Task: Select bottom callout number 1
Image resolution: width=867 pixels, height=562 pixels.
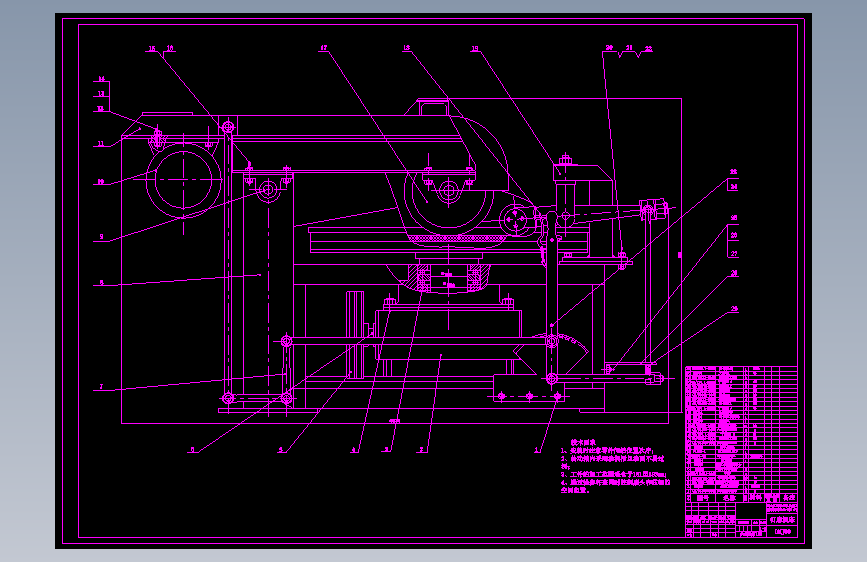Action: (x=536, y=450)
